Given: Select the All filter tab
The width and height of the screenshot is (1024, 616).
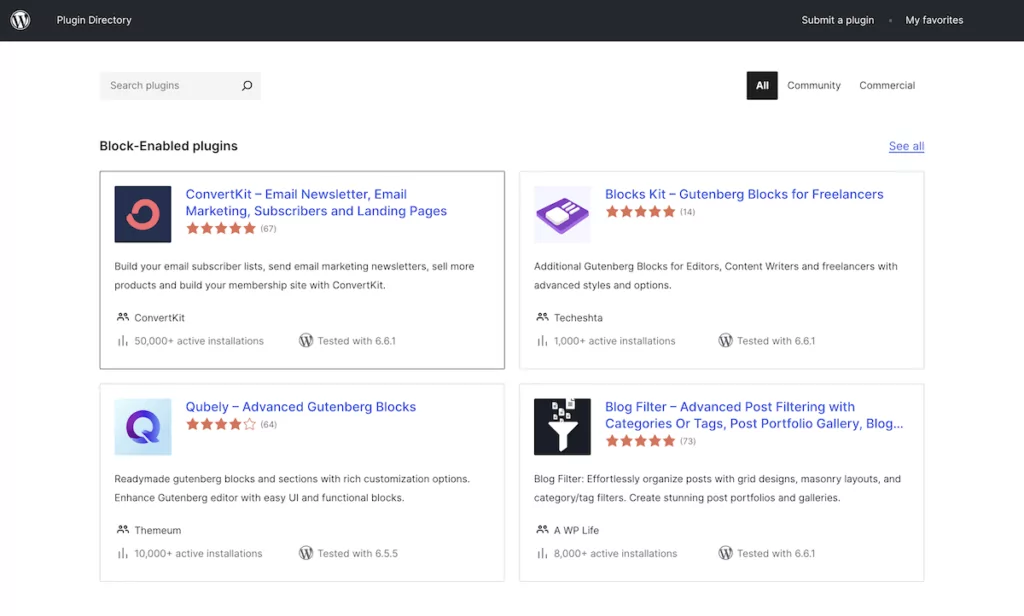Looking at the screenshot, I should (762, 86).
